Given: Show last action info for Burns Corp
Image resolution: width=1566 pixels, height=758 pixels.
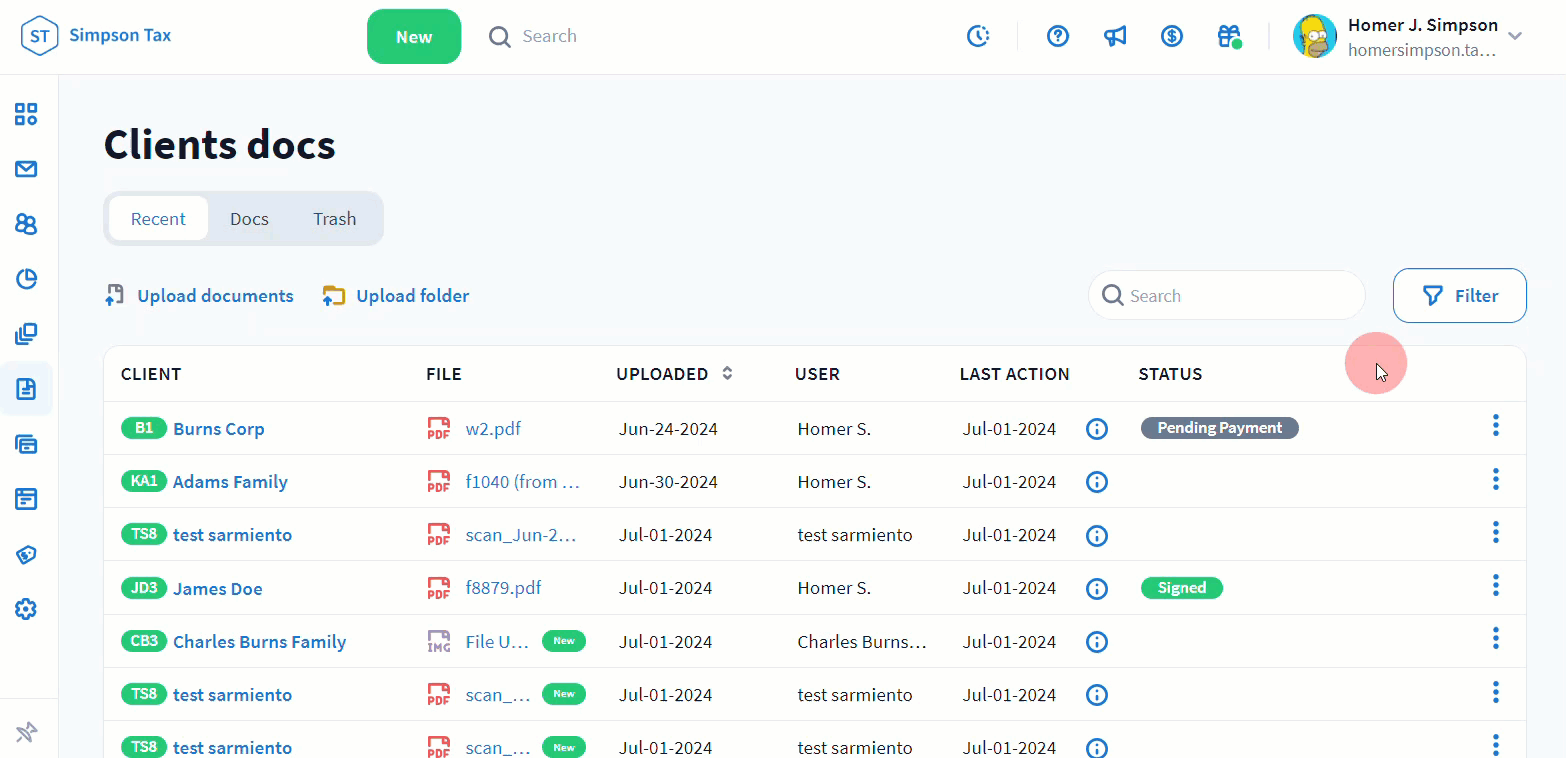Looking at the screenshot, I should coord(1097,429).
